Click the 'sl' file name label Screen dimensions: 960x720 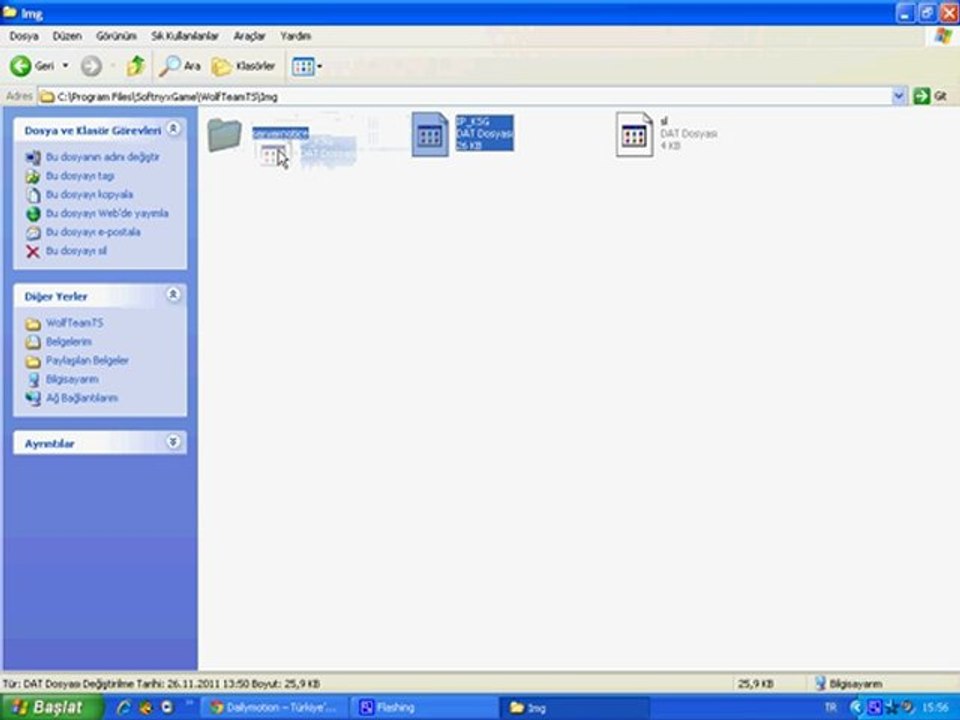click(x=664, y=121)
